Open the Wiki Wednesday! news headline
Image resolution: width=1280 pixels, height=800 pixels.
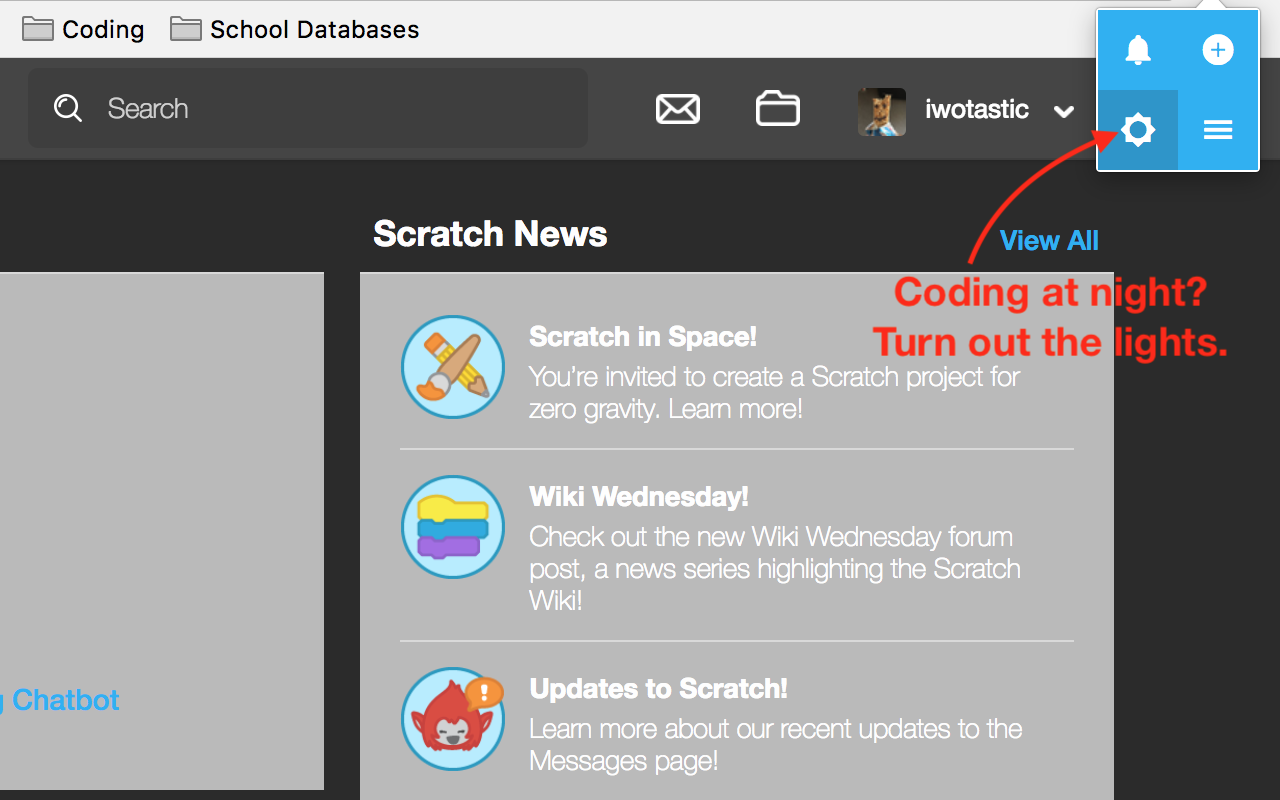(x=639, y=496)
